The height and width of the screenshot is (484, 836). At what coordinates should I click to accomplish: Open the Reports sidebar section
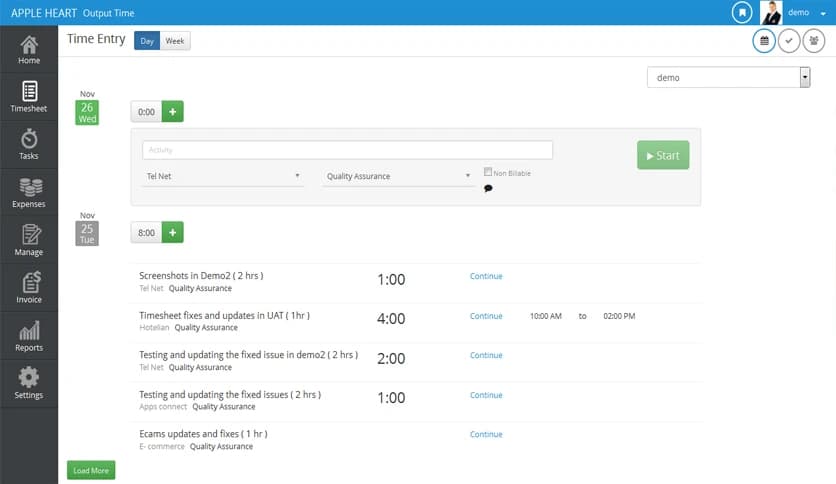click(x=29, y=336)
